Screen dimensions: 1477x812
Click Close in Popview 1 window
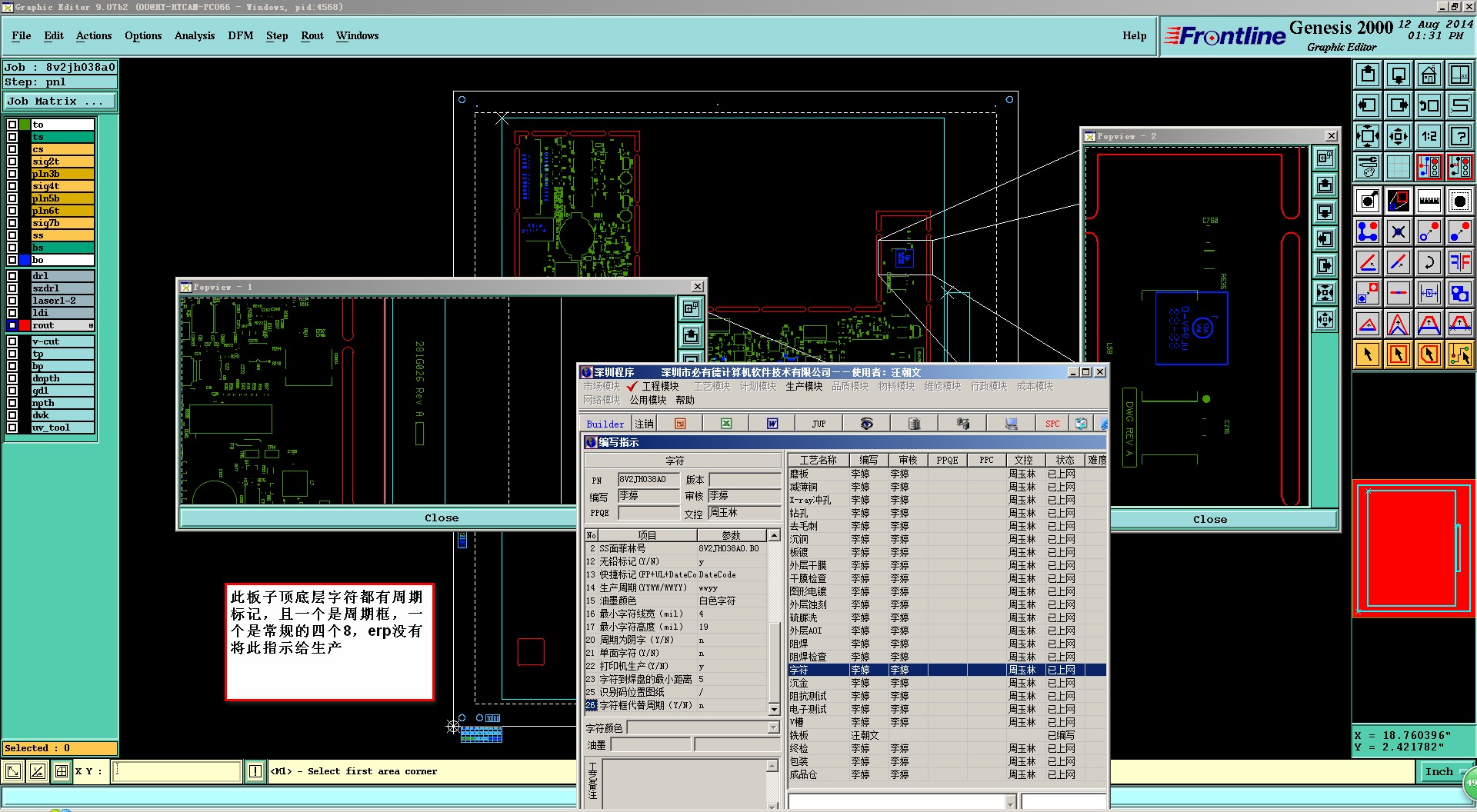441,518
